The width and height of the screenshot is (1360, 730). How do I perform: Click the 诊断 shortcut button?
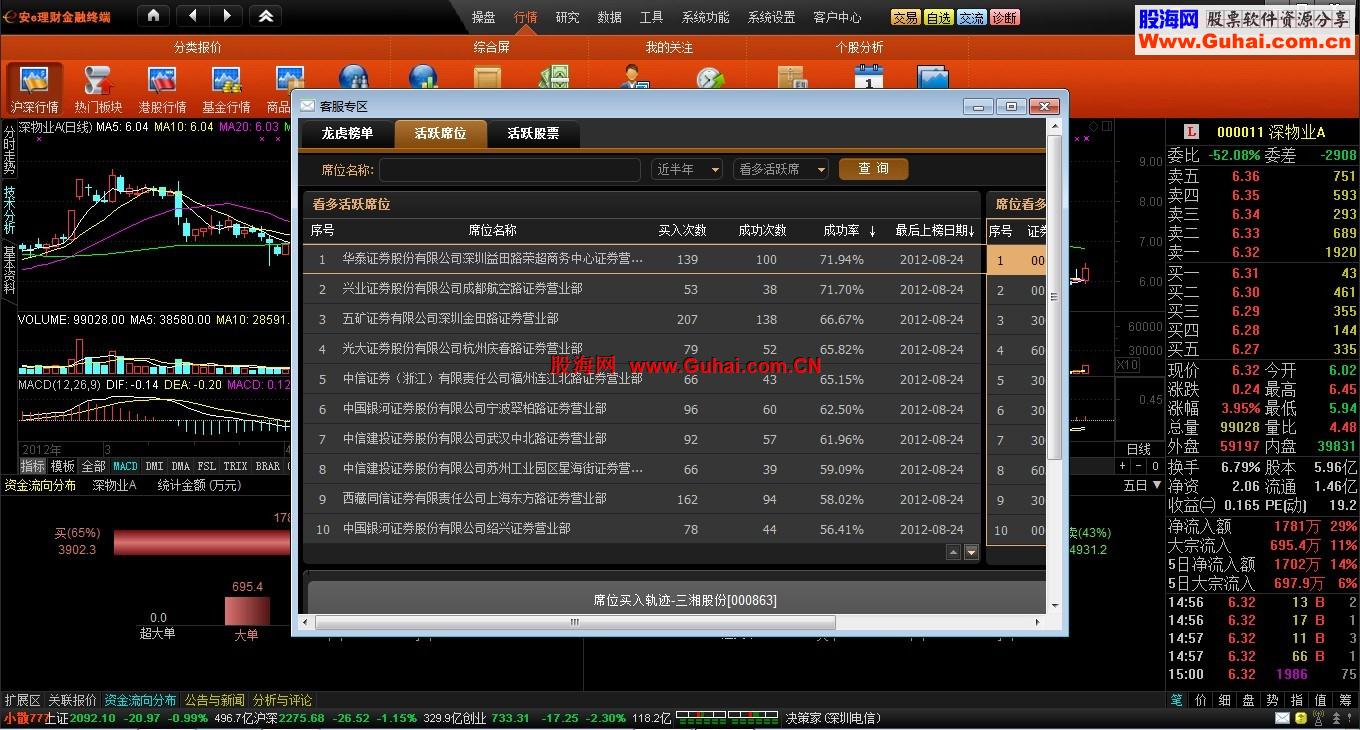(1005, 17)
